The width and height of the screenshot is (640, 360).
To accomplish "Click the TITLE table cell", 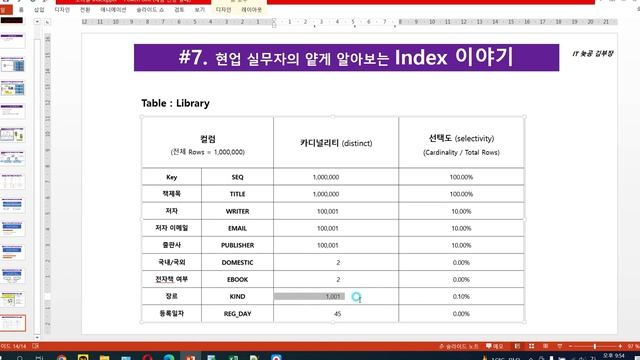I will [237, 194].
